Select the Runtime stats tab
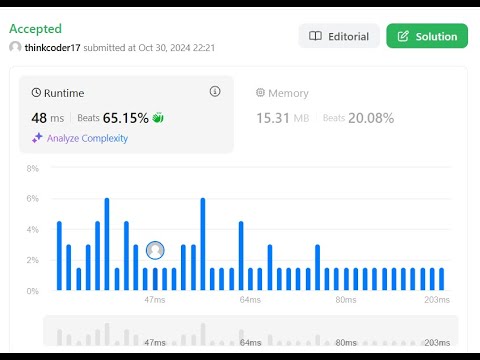480x360 pixels. 126,114
